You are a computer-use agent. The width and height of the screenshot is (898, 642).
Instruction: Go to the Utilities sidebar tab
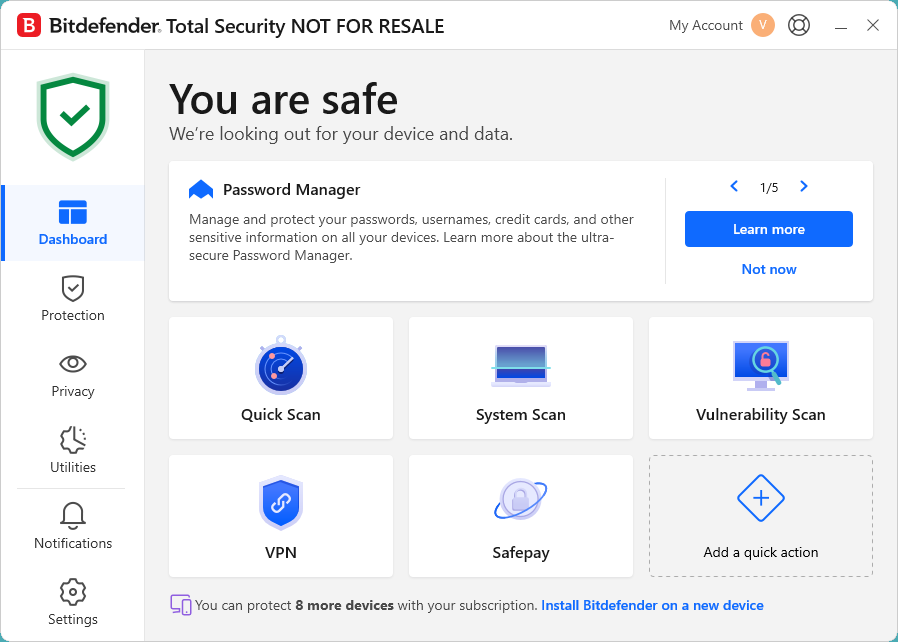pos(73,451)
